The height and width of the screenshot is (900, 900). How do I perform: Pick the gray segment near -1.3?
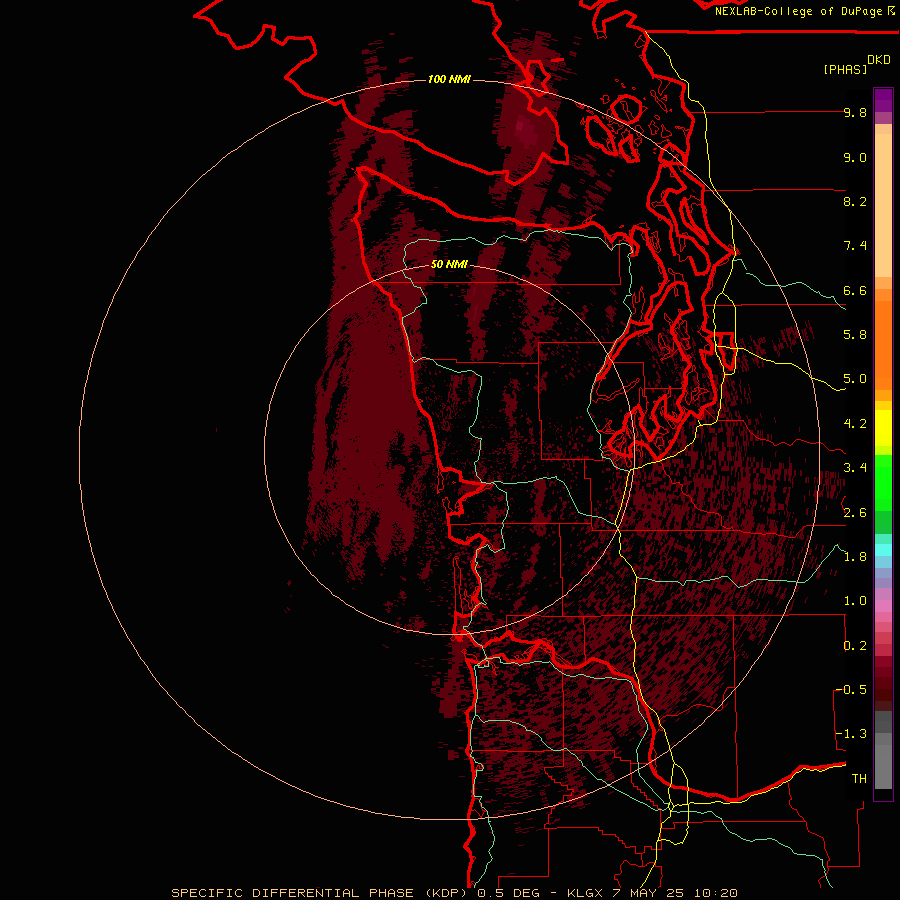(883, 739)
